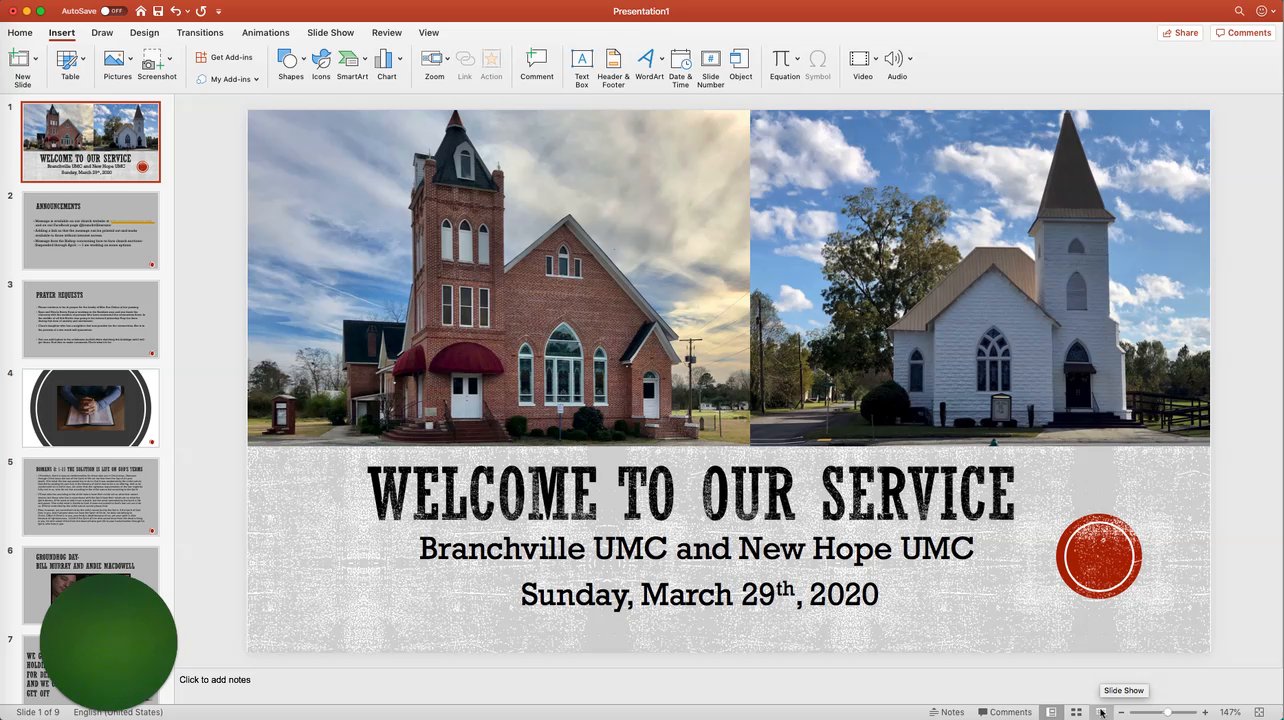Toggle the Notes pane in status bar
Screen dimensions: 1284x720
point(947,712)
